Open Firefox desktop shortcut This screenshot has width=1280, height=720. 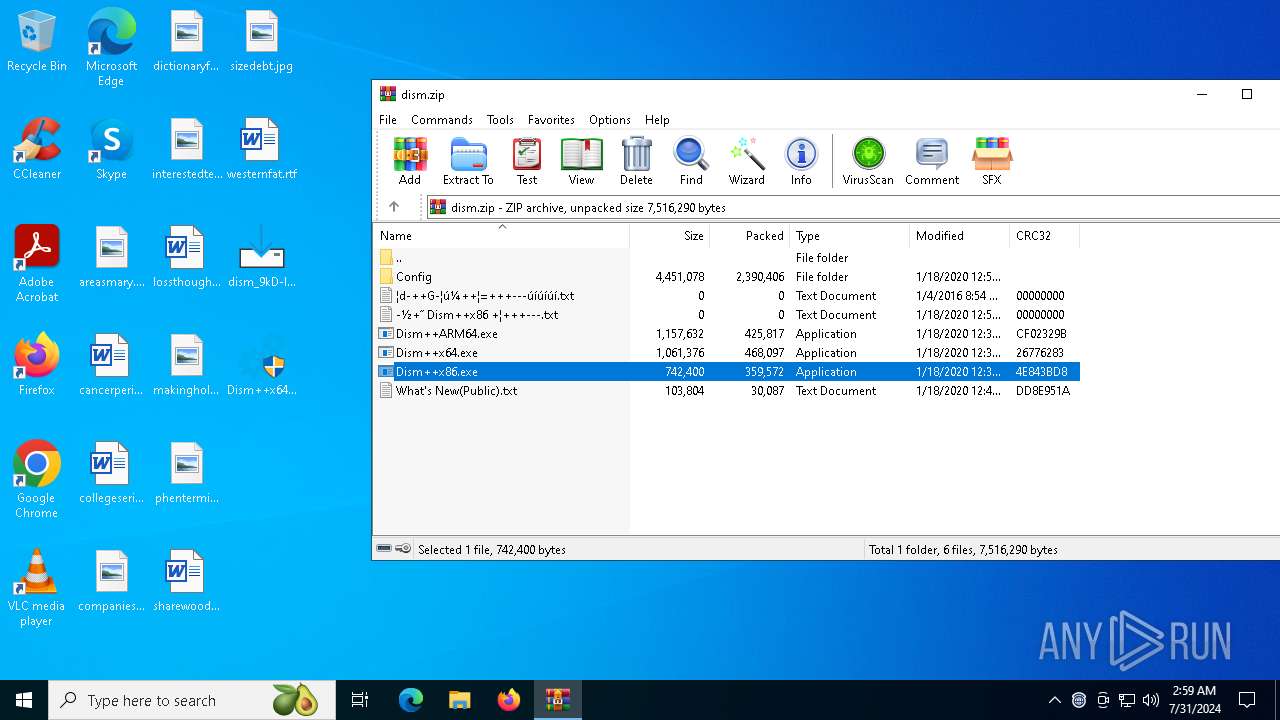click(x=37, y=365)
